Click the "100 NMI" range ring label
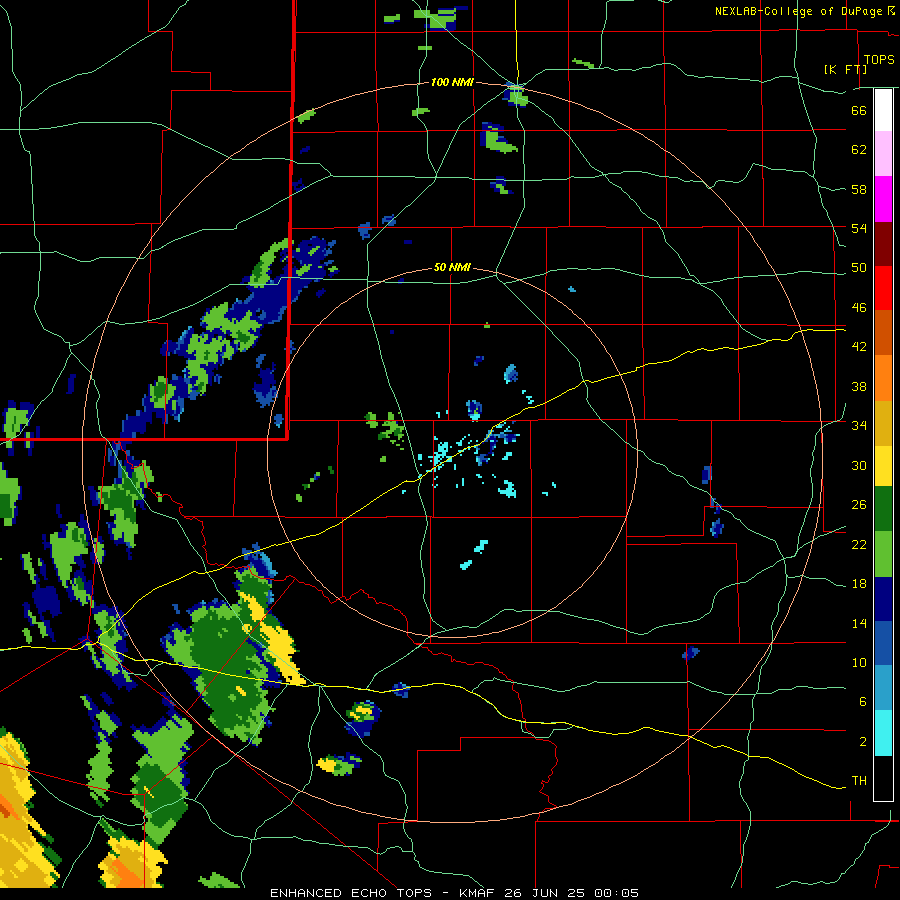 click(x=452, y=83)
